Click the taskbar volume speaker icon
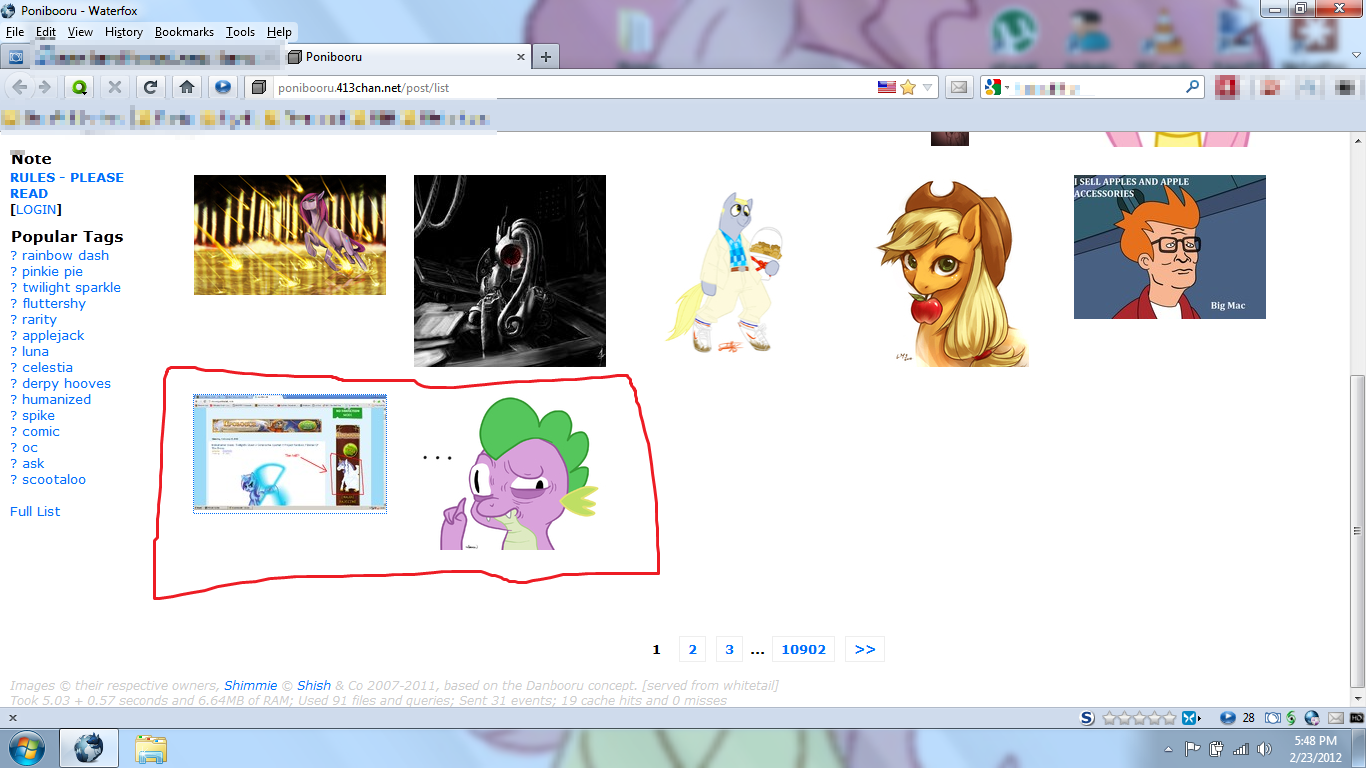 tap(1265, 749)
